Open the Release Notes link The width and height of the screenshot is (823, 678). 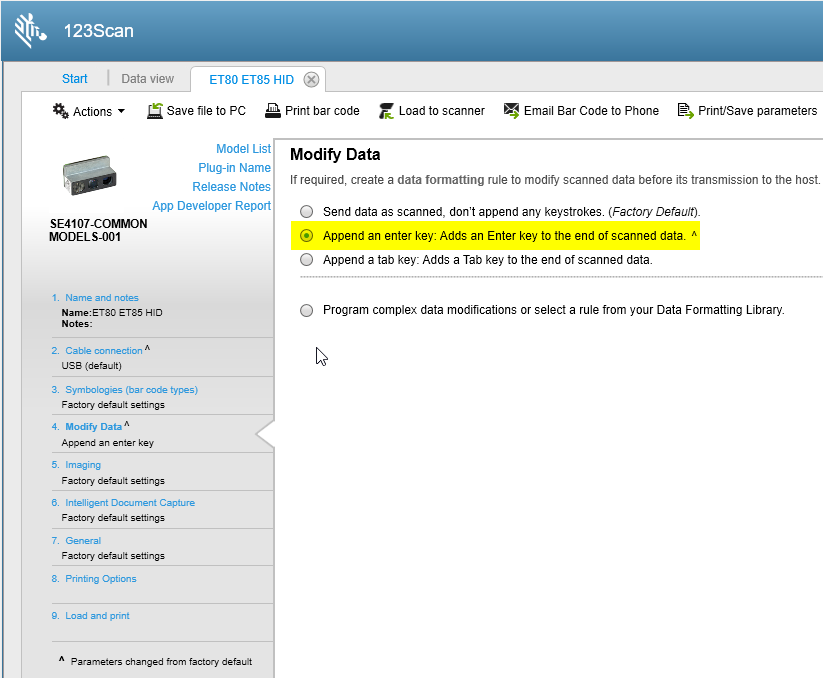click(x=232, y=186)
